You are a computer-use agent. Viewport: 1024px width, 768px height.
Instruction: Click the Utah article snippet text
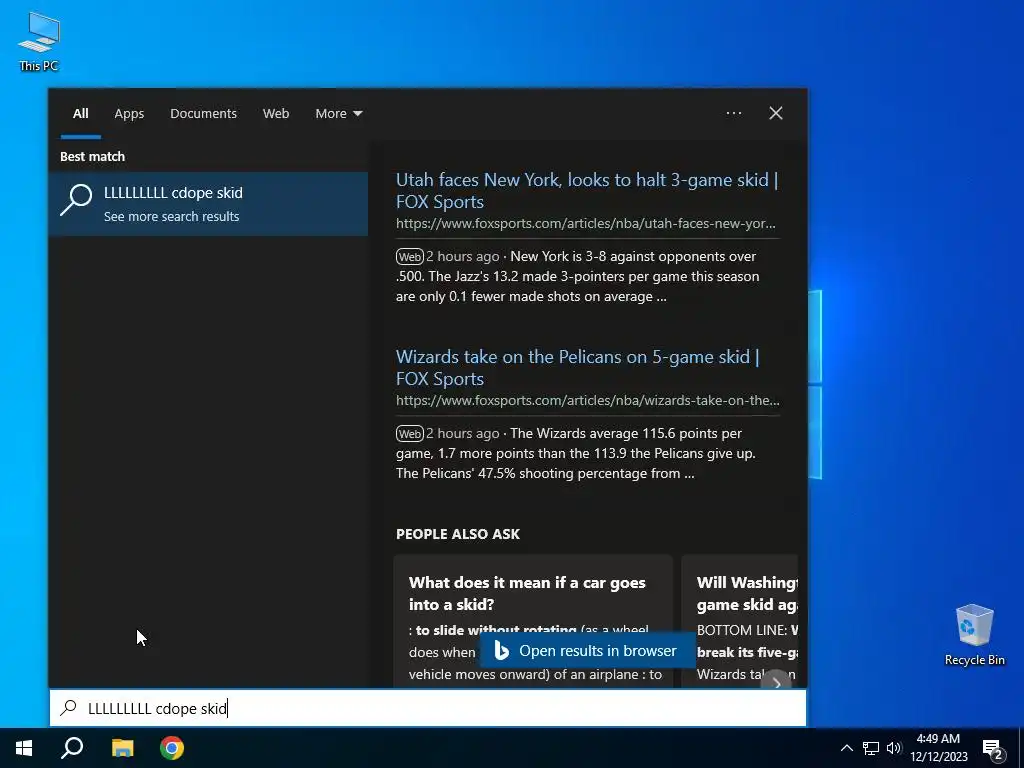[578, 276]
